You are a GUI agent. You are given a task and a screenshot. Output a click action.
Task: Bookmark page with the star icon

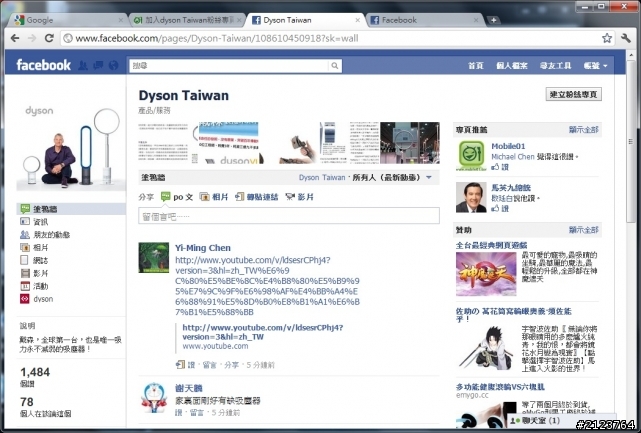607,38
